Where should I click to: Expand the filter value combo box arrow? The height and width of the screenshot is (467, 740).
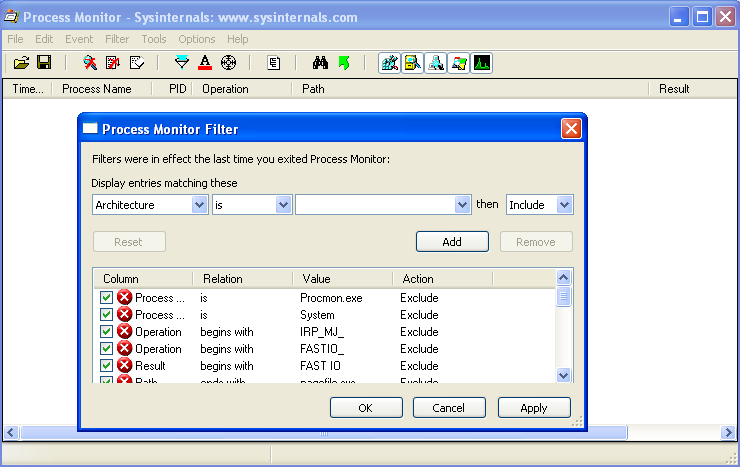pos(462,205)
